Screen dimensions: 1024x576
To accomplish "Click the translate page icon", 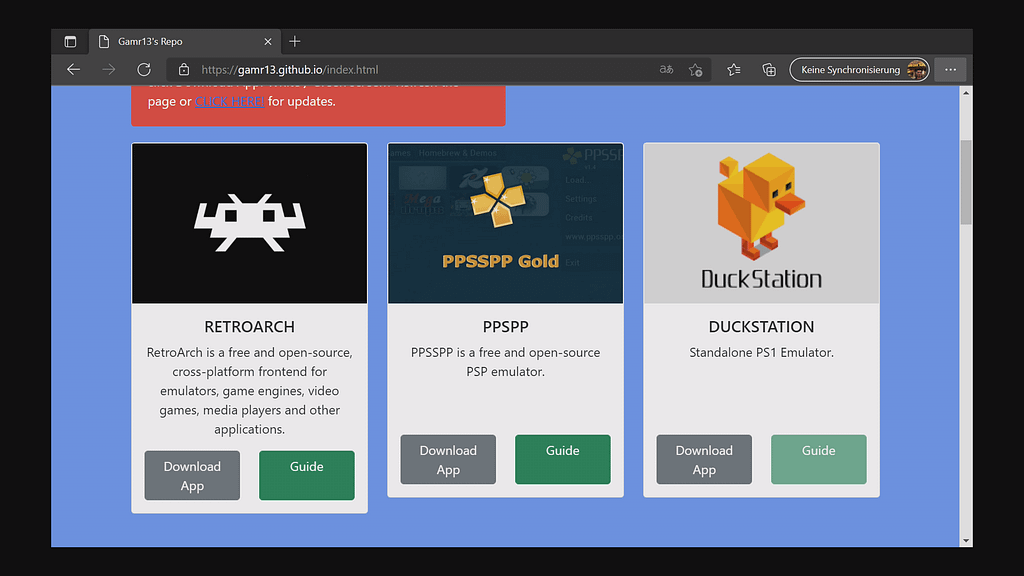I will tap(666, 70).
